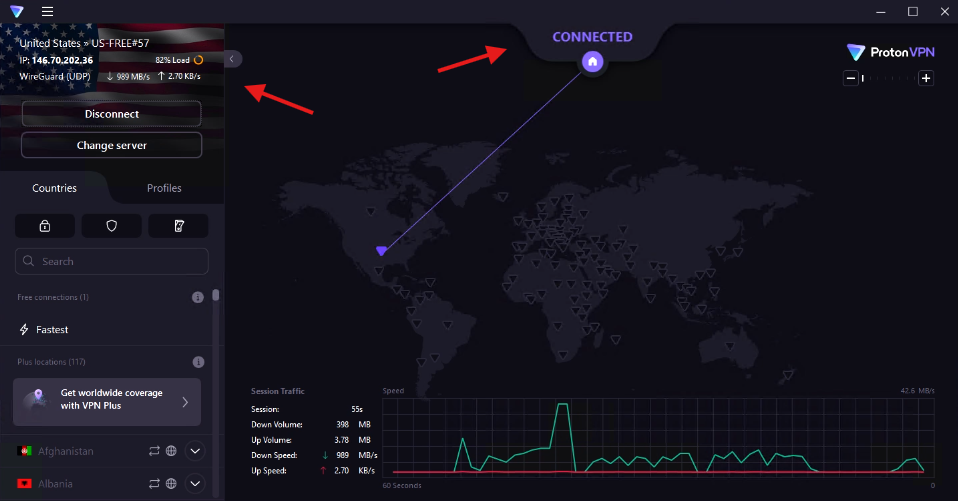
Task: Expand the Albania server list
Action: pos(195,483)
